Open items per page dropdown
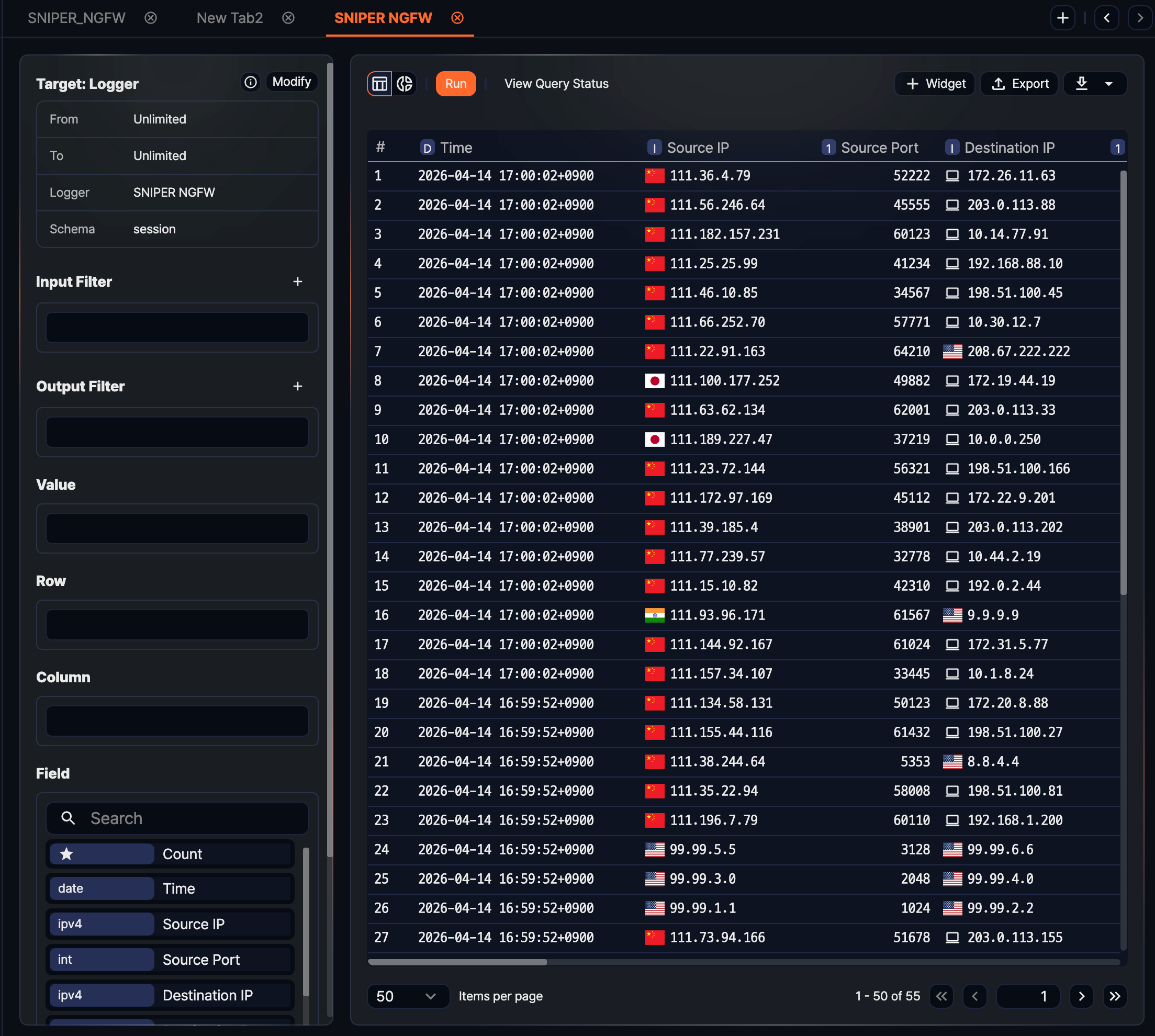This screenshot has width=1155, height=1036. [x=408, y=996]
